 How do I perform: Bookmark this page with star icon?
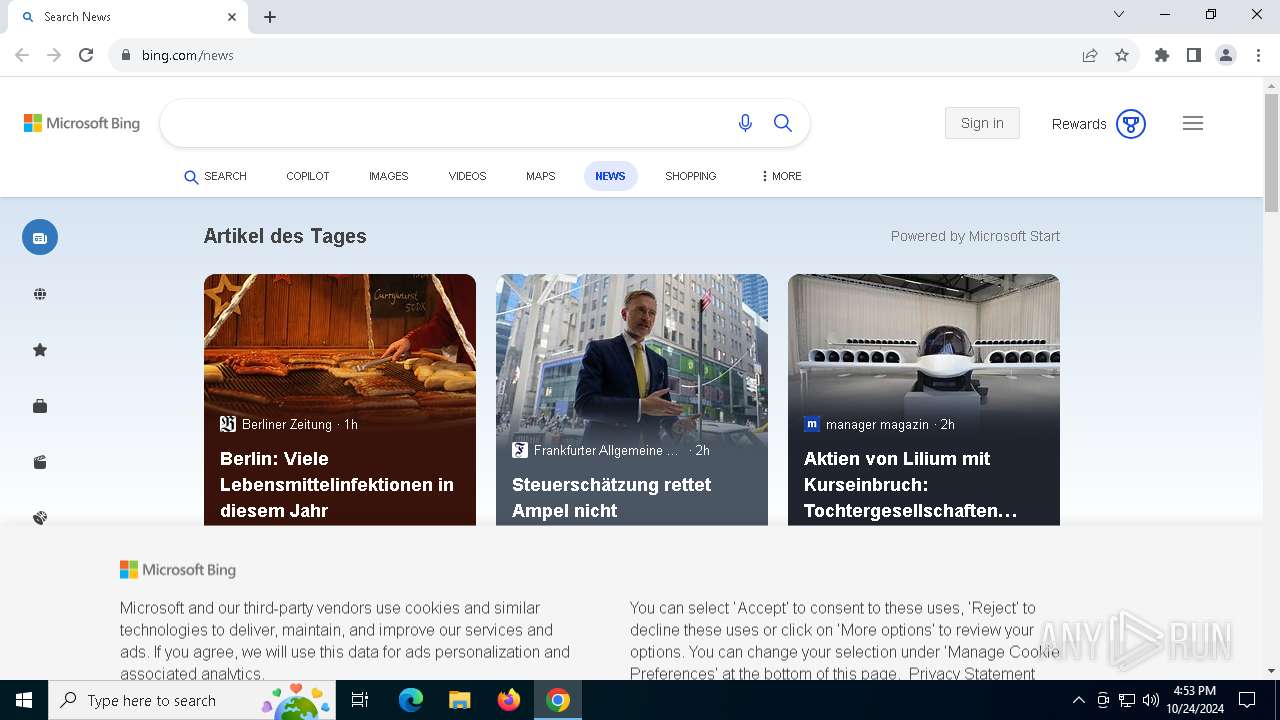1122,55
